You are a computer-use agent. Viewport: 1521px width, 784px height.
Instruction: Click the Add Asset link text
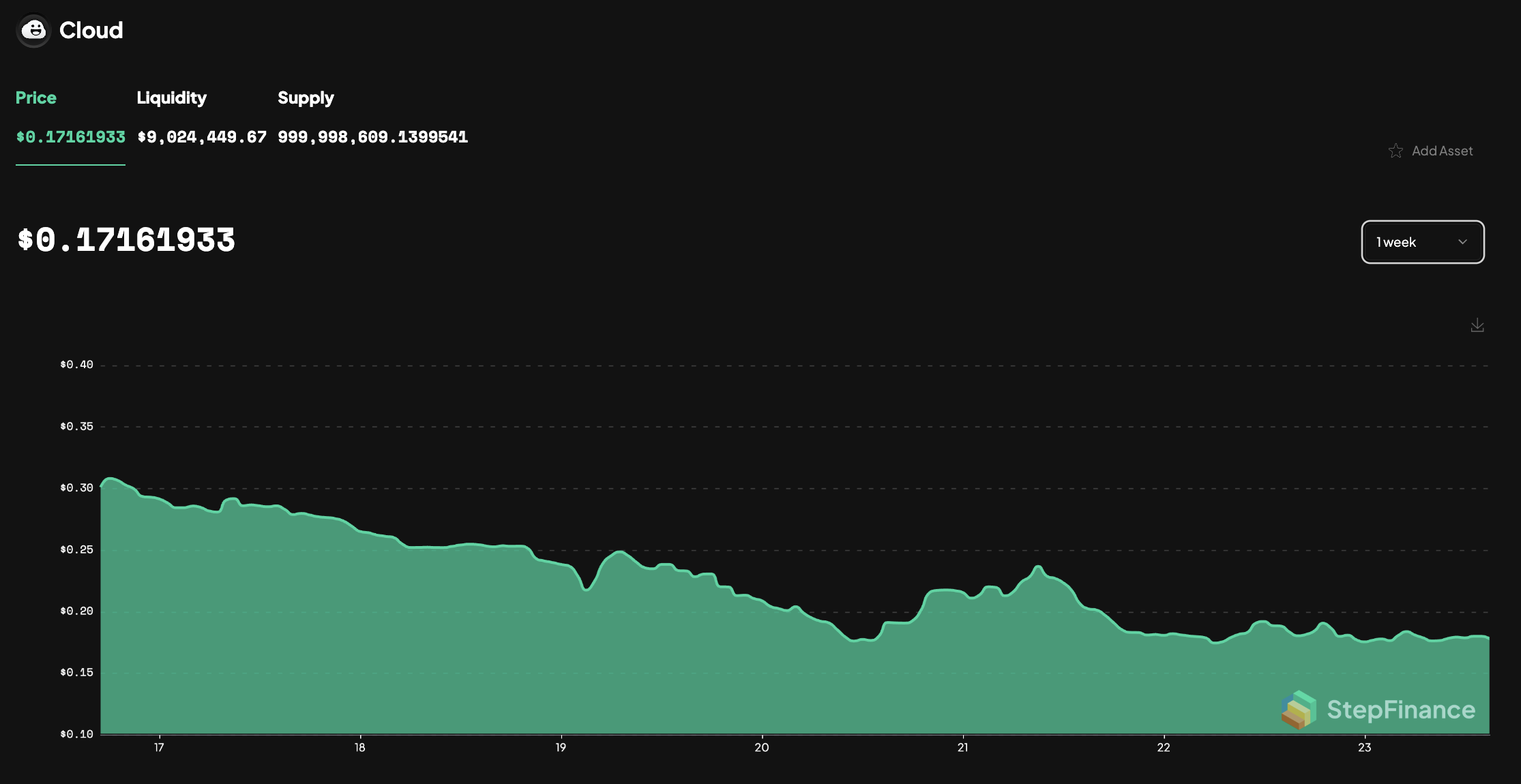[x=1442, y=151]
